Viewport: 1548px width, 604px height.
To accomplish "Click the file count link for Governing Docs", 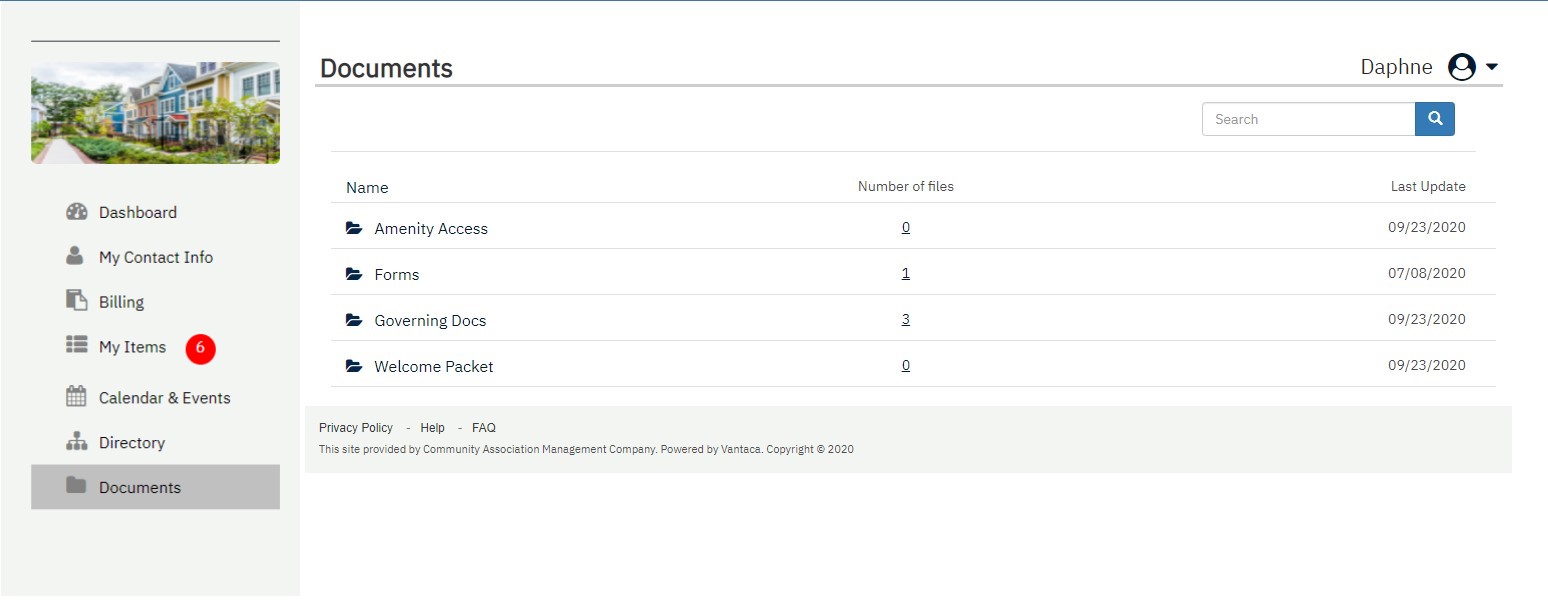I will pyautogui.click(x=905, y=319).
